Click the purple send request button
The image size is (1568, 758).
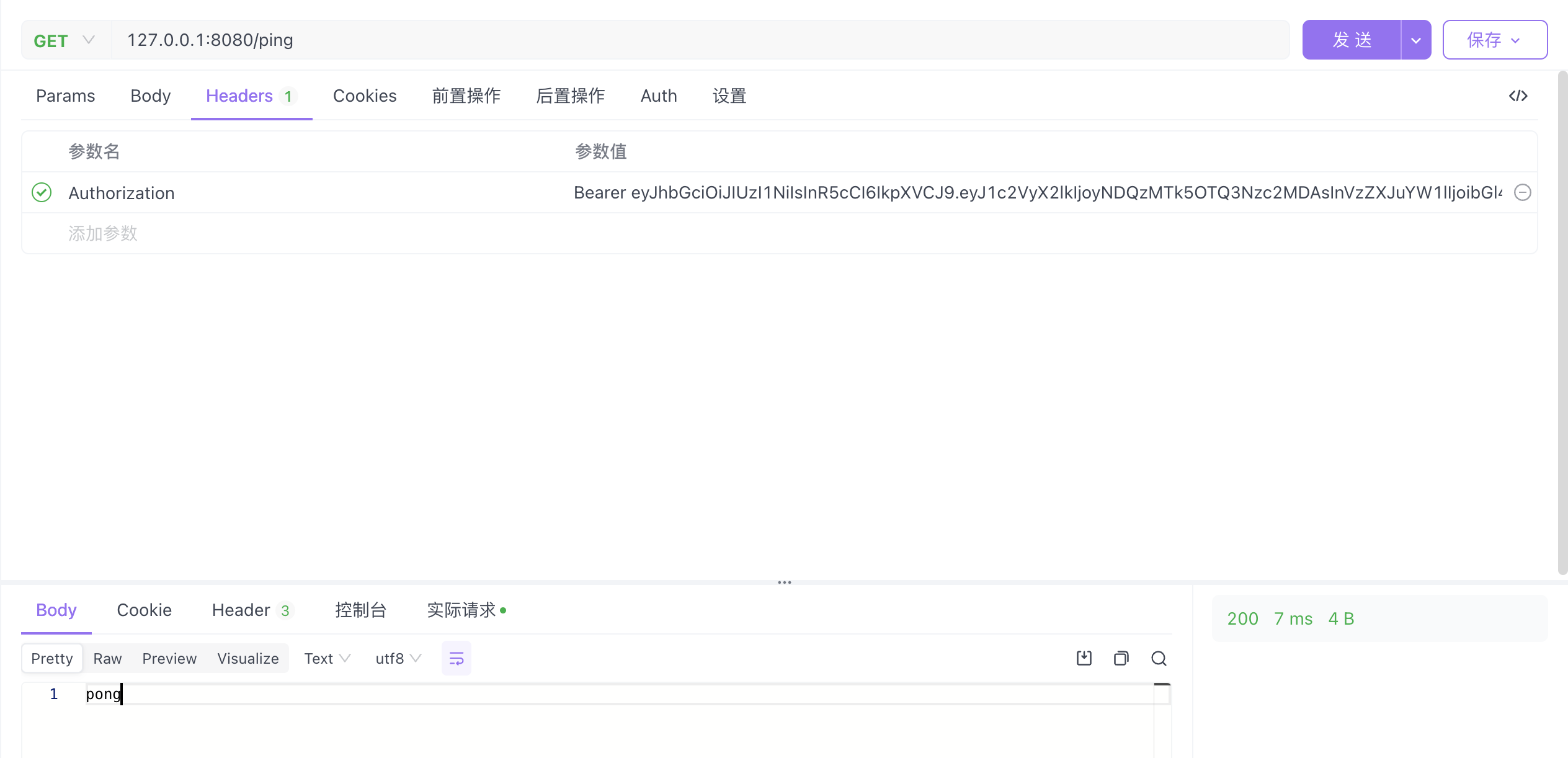click(1351, 40)
